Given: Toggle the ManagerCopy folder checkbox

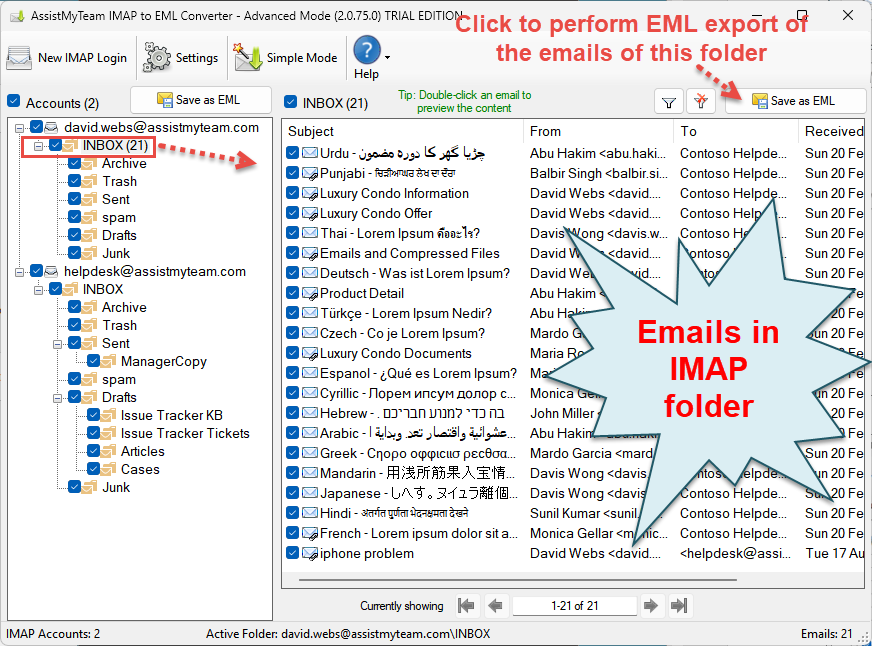Looking at the screenshot, I should (x=93, y=361).
